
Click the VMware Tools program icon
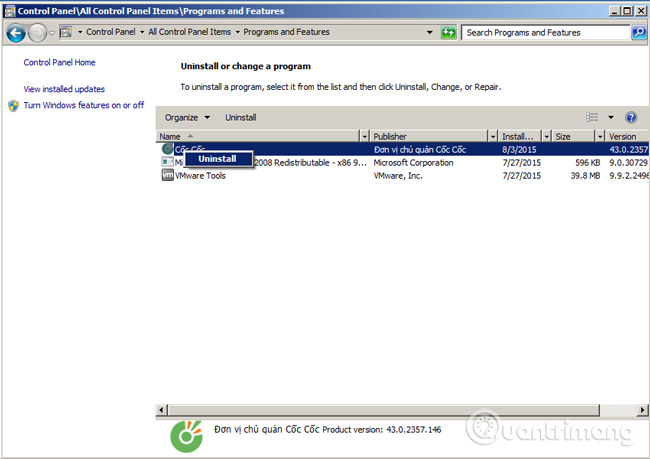click(x=167, y=175)
